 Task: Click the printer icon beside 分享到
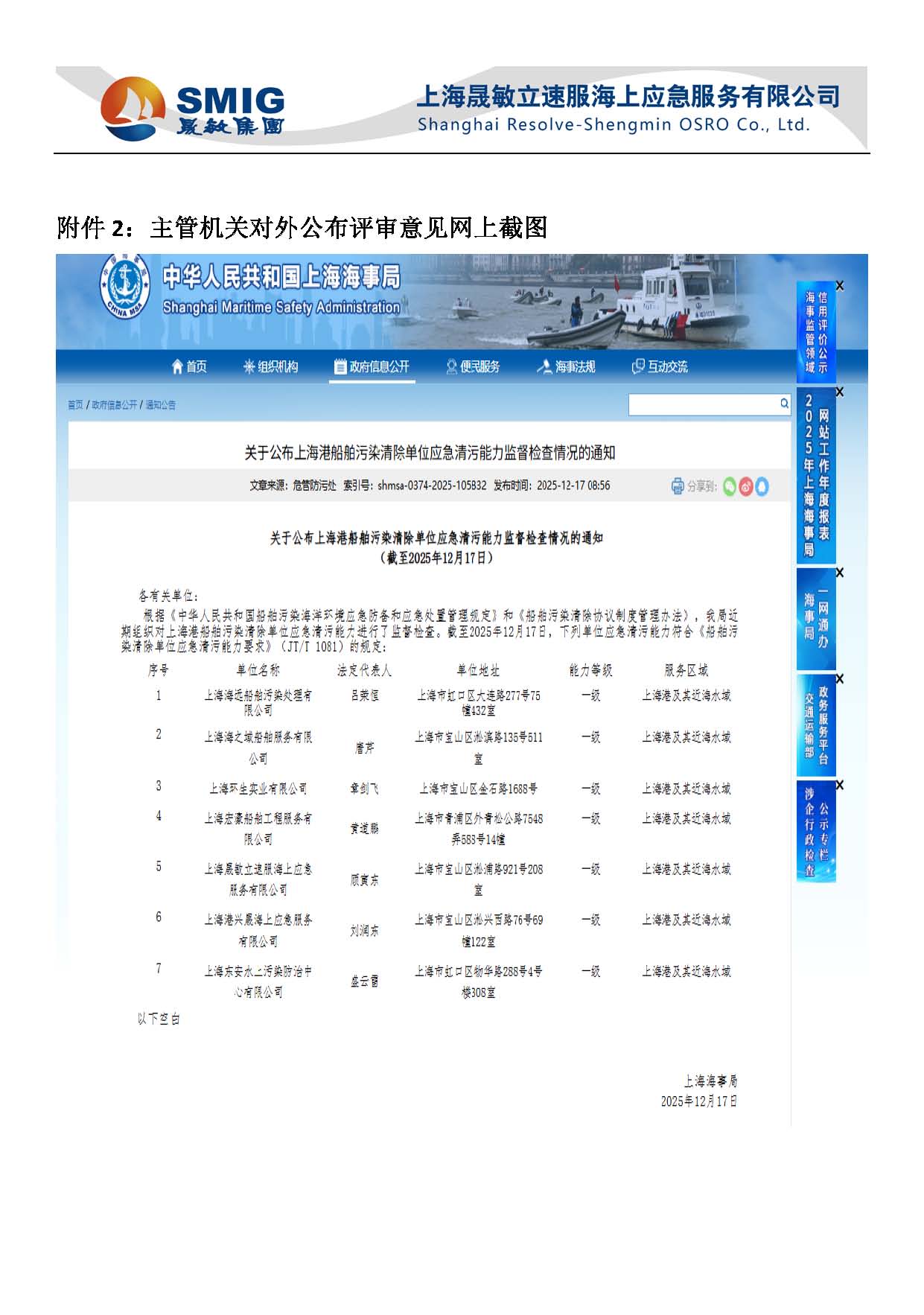pos(677,486)
